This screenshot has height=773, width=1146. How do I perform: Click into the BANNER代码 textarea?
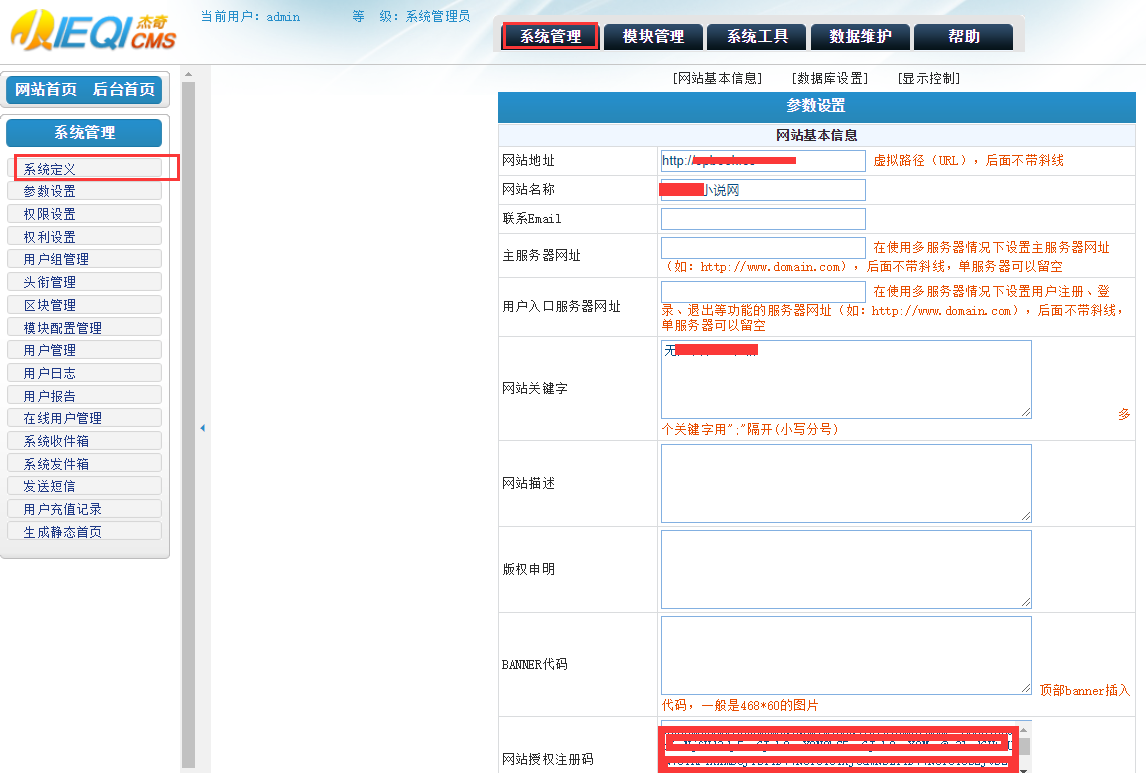[x=846, y=655]
